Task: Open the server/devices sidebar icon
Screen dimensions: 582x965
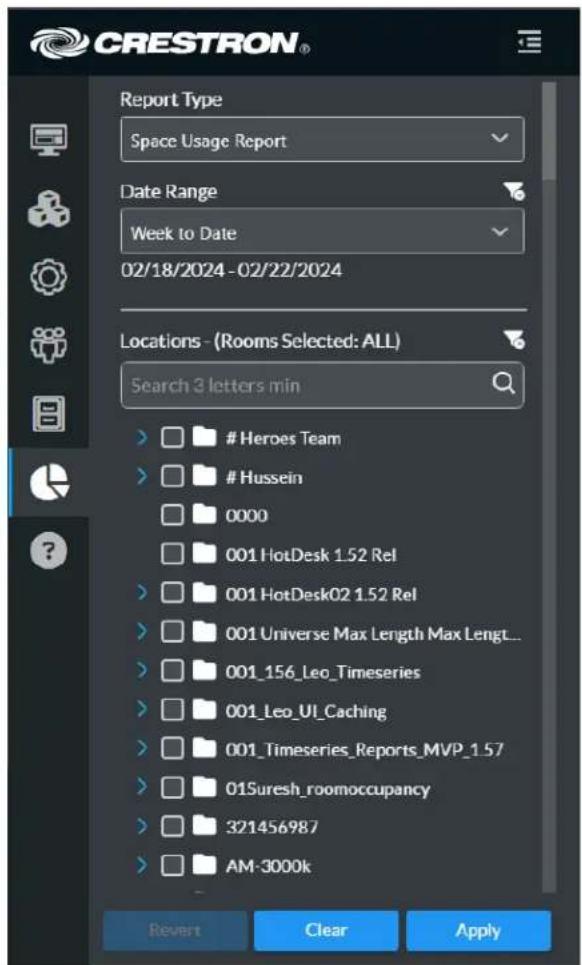Action: tap(49, 414)
